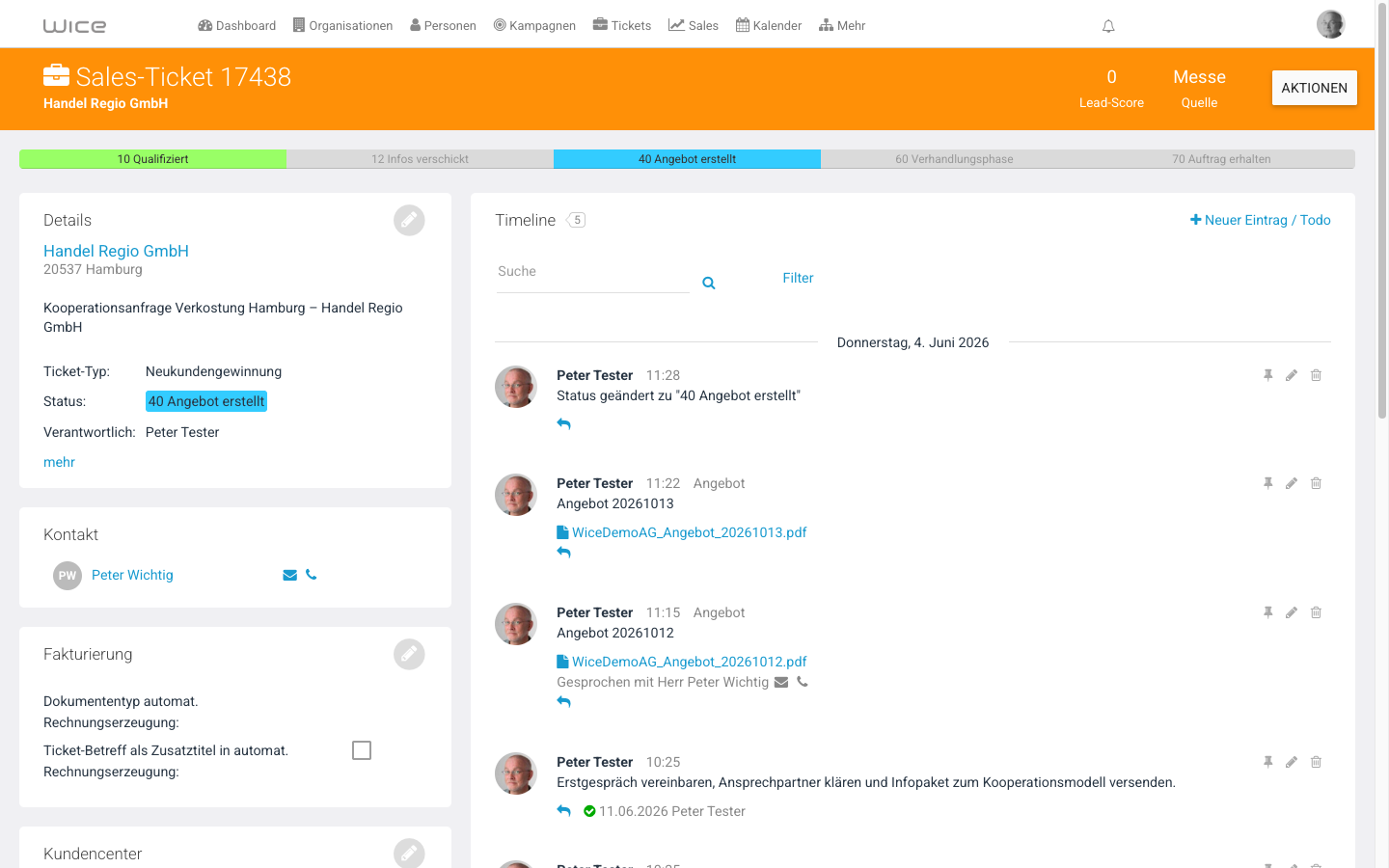Open WiceDemoAG_Angebot_20261013.pdf attachment
Viewport: 1389px width, 868px height.
click(682, 532)
